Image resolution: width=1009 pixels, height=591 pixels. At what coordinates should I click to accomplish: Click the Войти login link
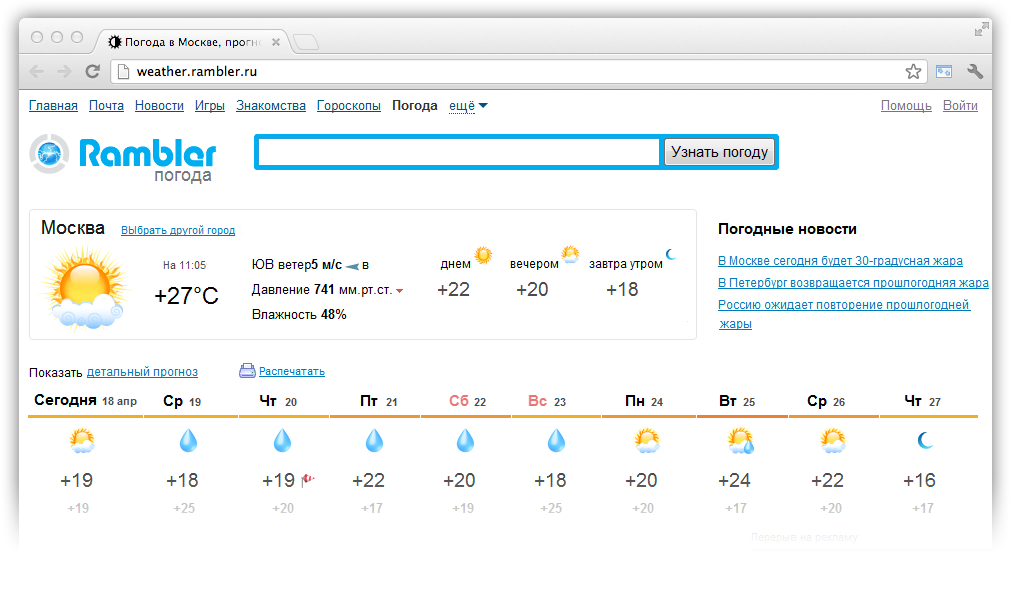point(960,106)
